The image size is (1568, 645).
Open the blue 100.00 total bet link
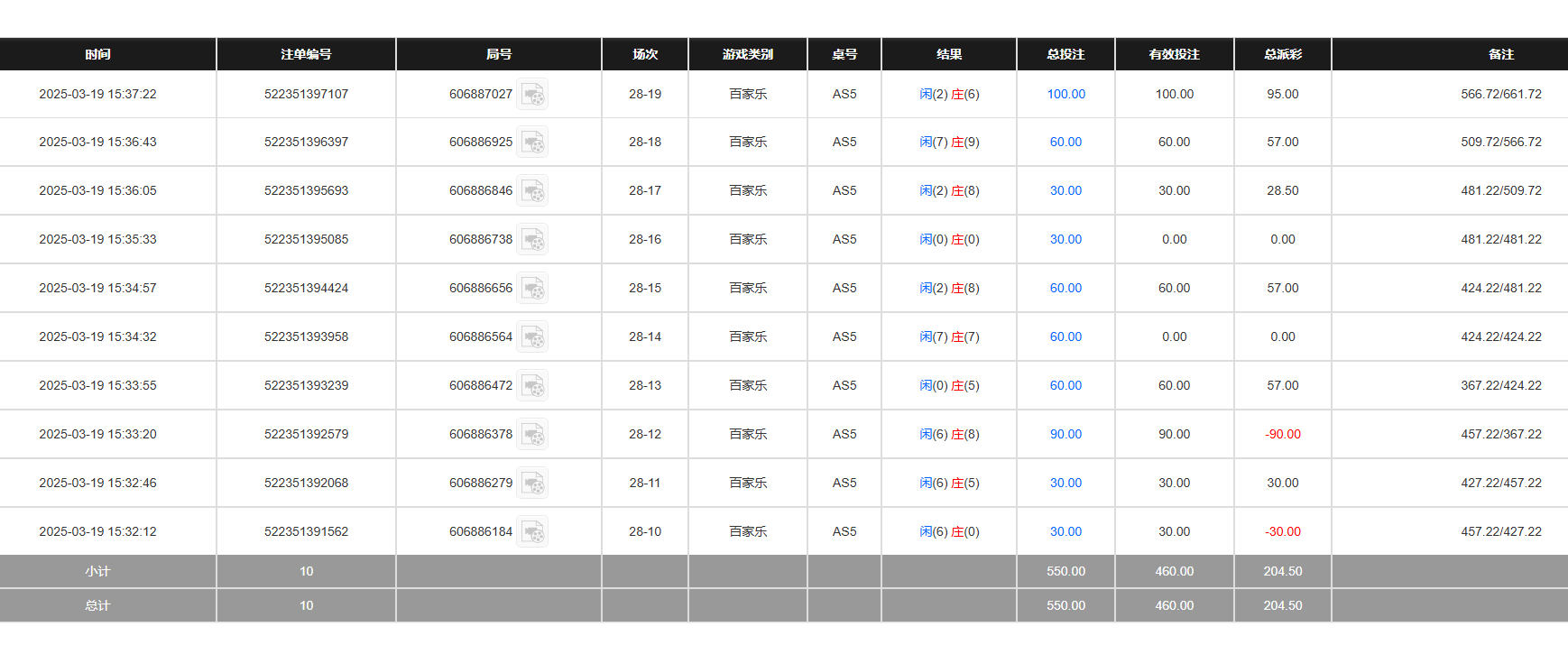(x=1065, y=94)
